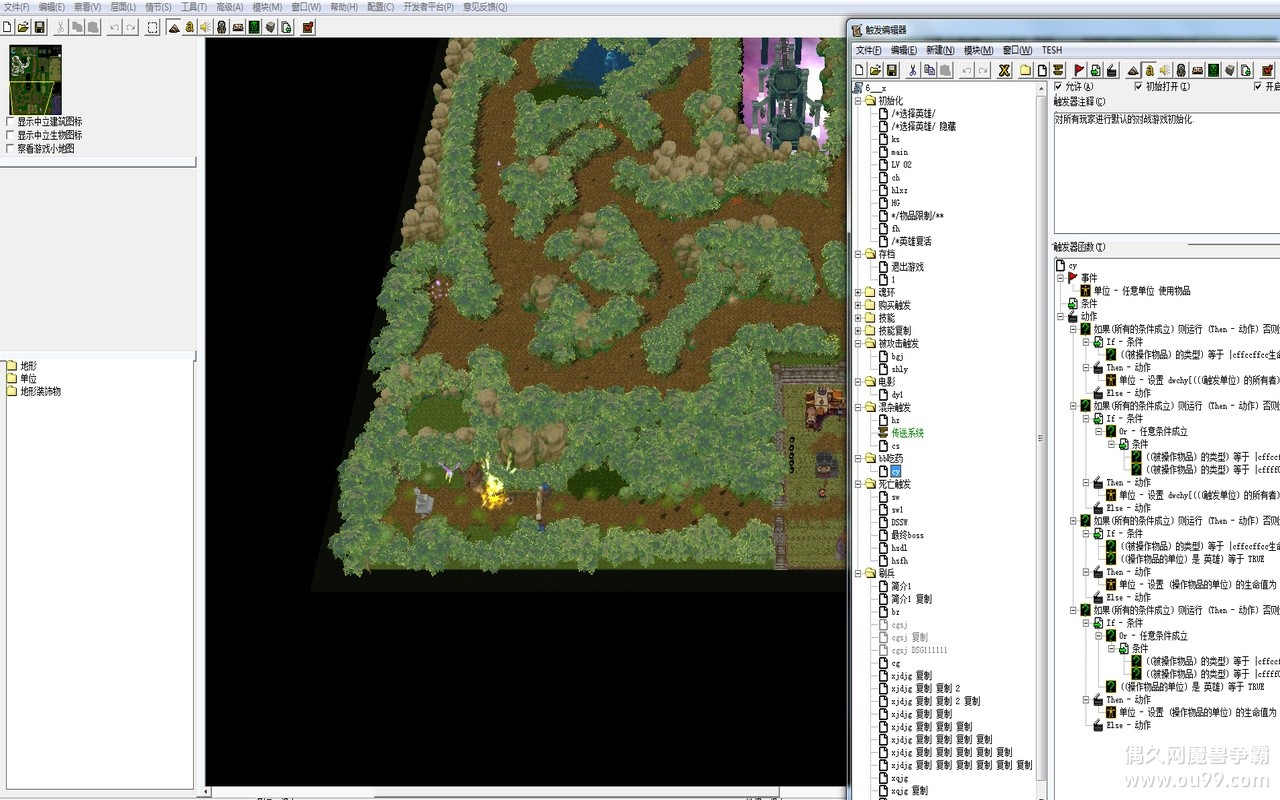Open 开发者平台(P) menu

[428, 7]
